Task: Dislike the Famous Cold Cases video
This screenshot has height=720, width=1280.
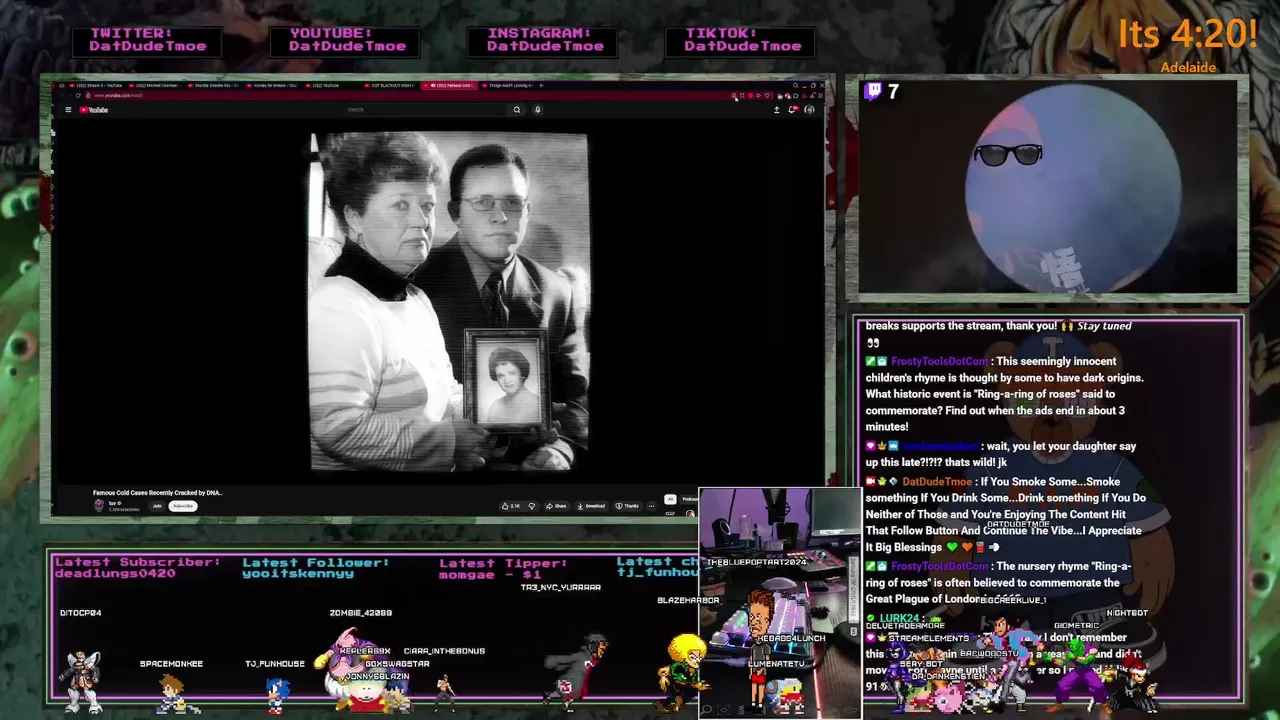Action: click(x=532, y=506)
